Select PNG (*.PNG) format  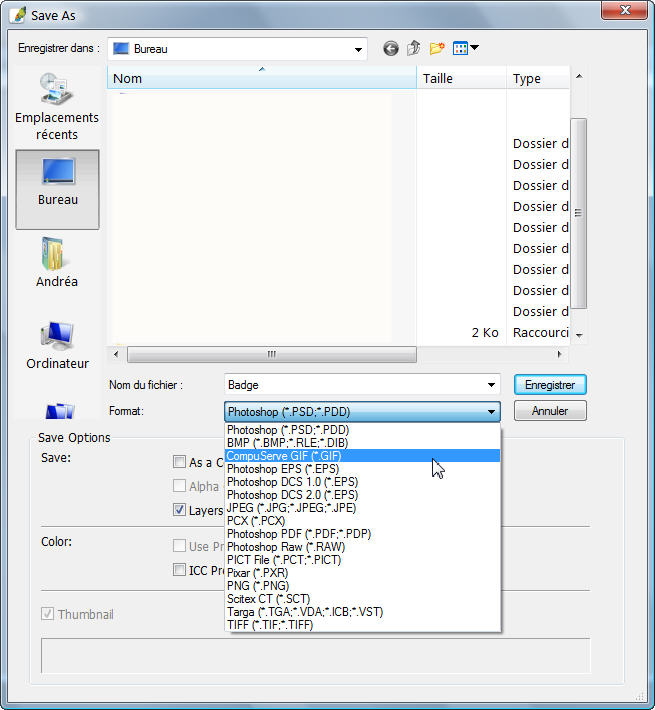[363, 585]
